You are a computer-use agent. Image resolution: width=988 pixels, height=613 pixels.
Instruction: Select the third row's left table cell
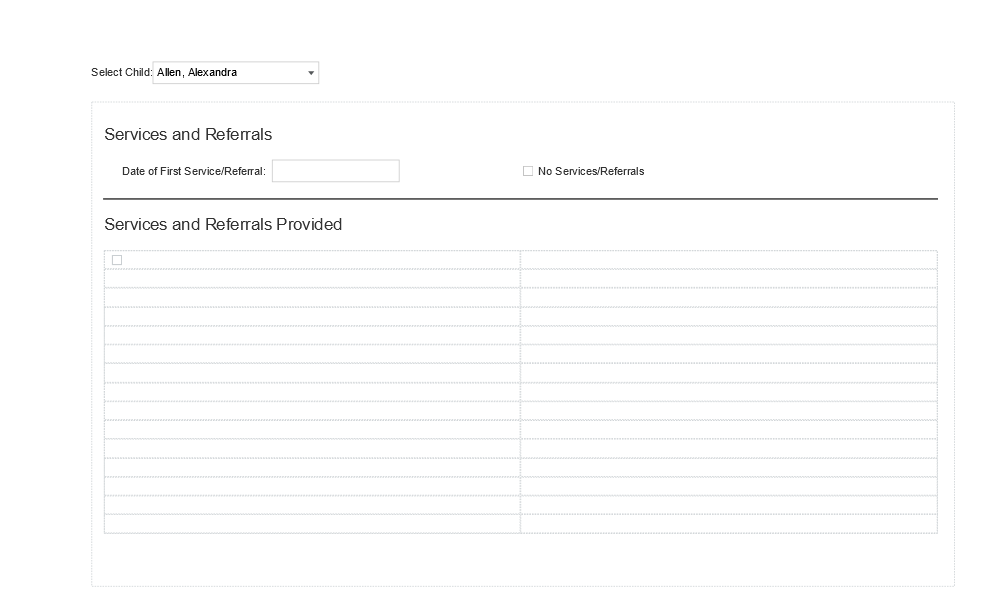(312, 298)
